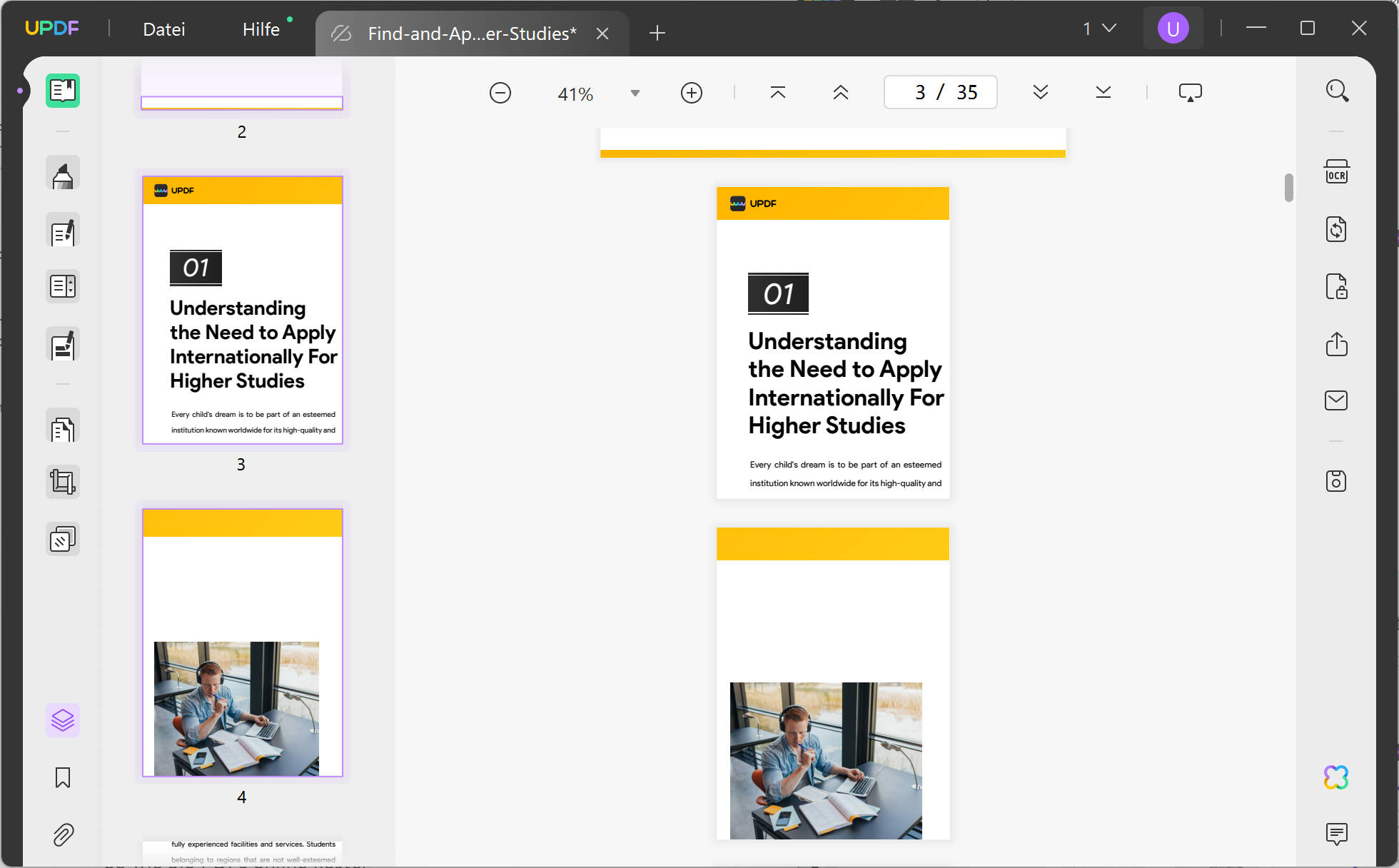The height and width of the screenshot is (868, 1399).
Task: Open the Hilfe menu
Action: coord(261,29)
